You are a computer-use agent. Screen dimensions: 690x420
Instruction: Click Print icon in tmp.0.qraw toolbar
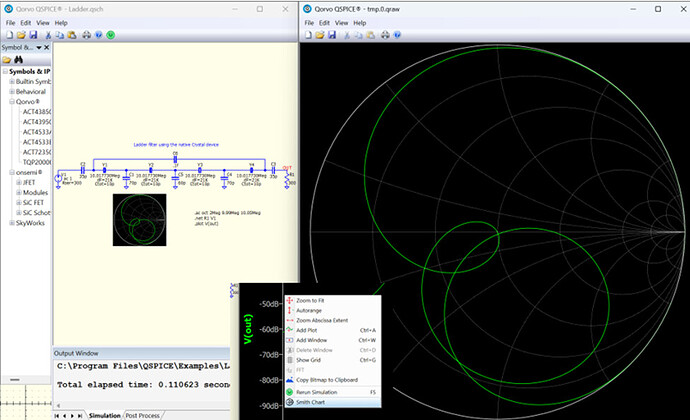tap(385, 35)
